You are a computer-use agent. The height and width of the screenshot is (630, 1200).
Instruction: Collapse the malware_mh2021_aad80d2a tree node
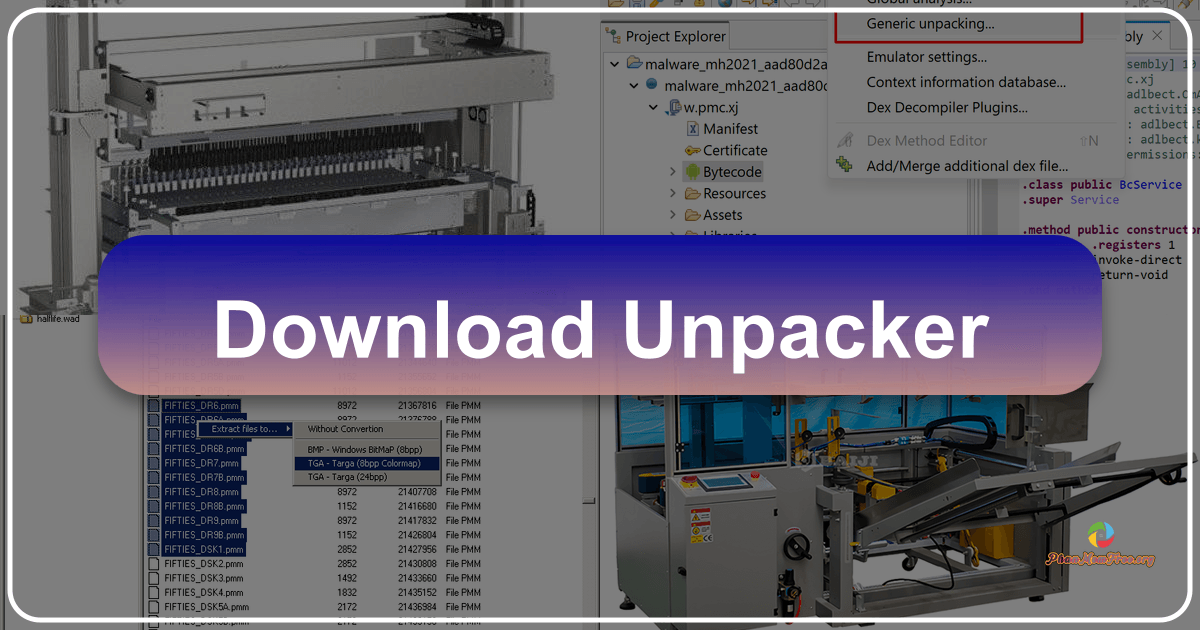(x=614, y=63)
